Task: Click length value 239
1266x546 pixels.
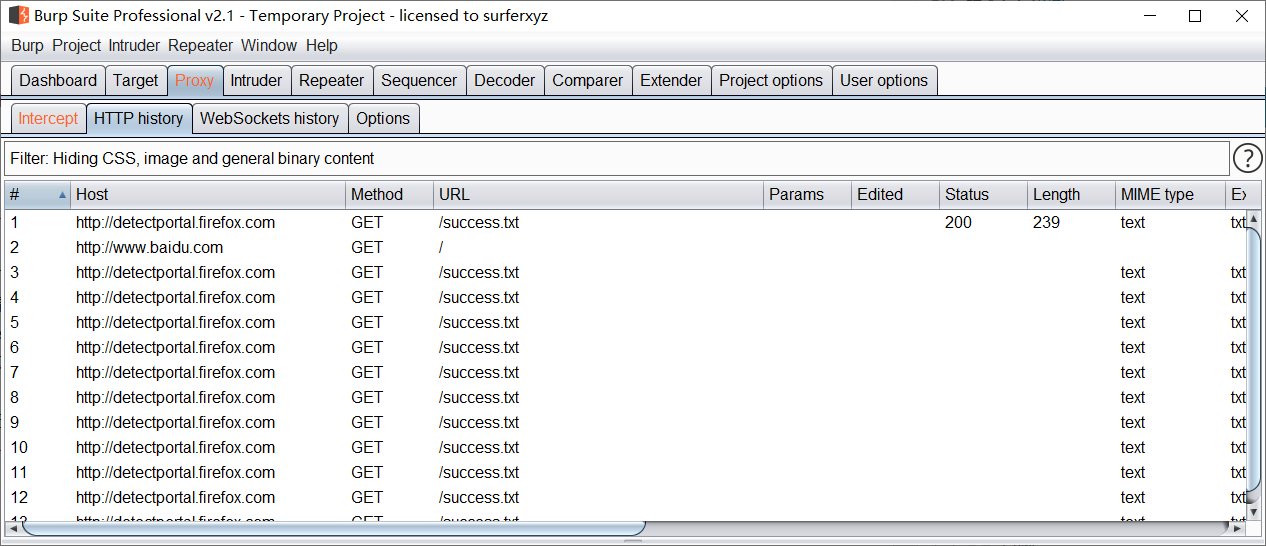Action: coord(1046,222)
